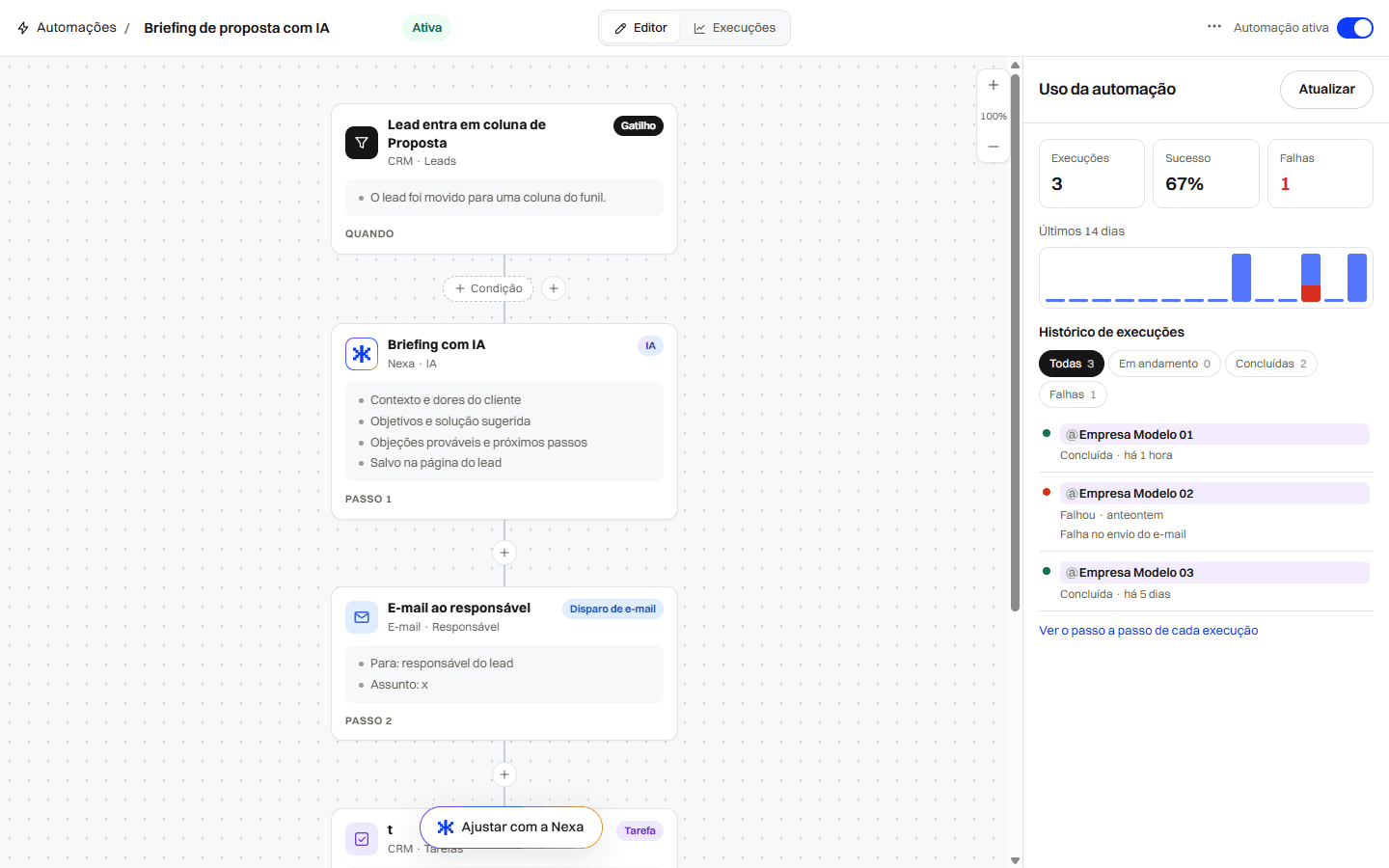Add a step after E-mail ao responsável

coord(504,774)
